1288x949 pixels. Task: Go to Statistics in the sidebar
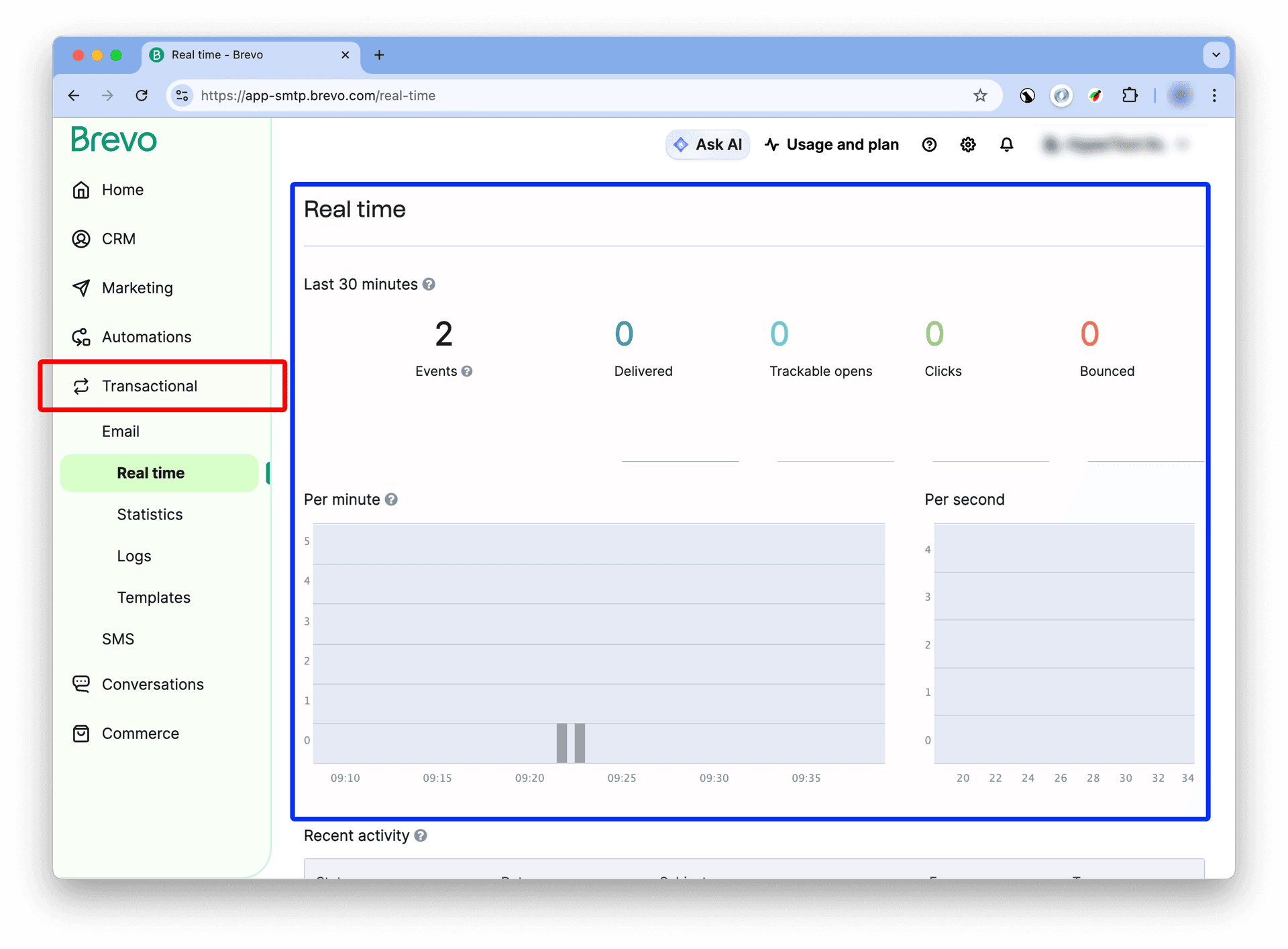tap(150, 514)
